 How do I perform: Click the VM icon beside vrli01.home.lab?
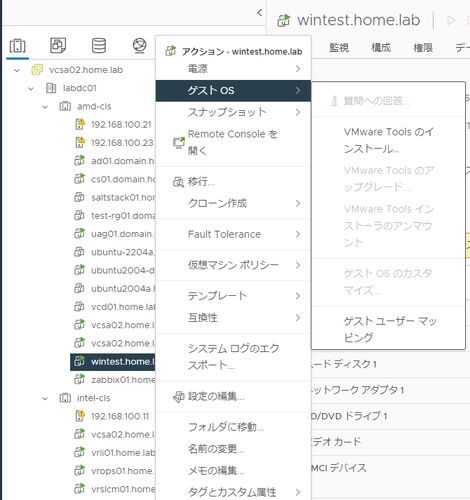tap(79, 452)
